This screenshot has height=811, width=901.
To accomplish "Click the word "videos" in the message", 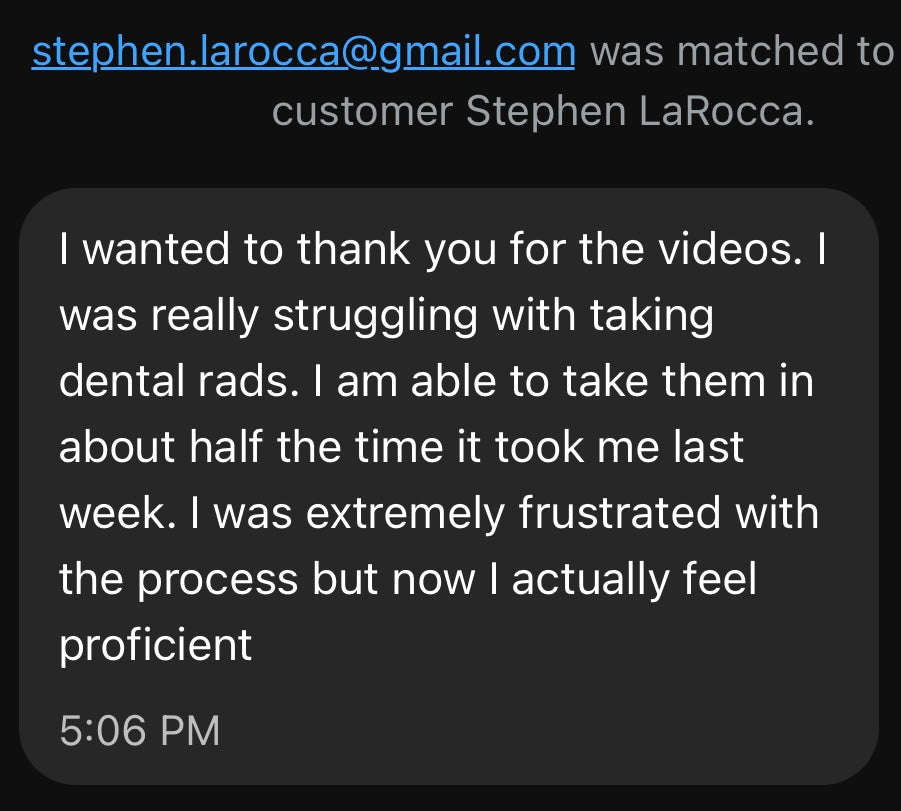I will (730, 250).
